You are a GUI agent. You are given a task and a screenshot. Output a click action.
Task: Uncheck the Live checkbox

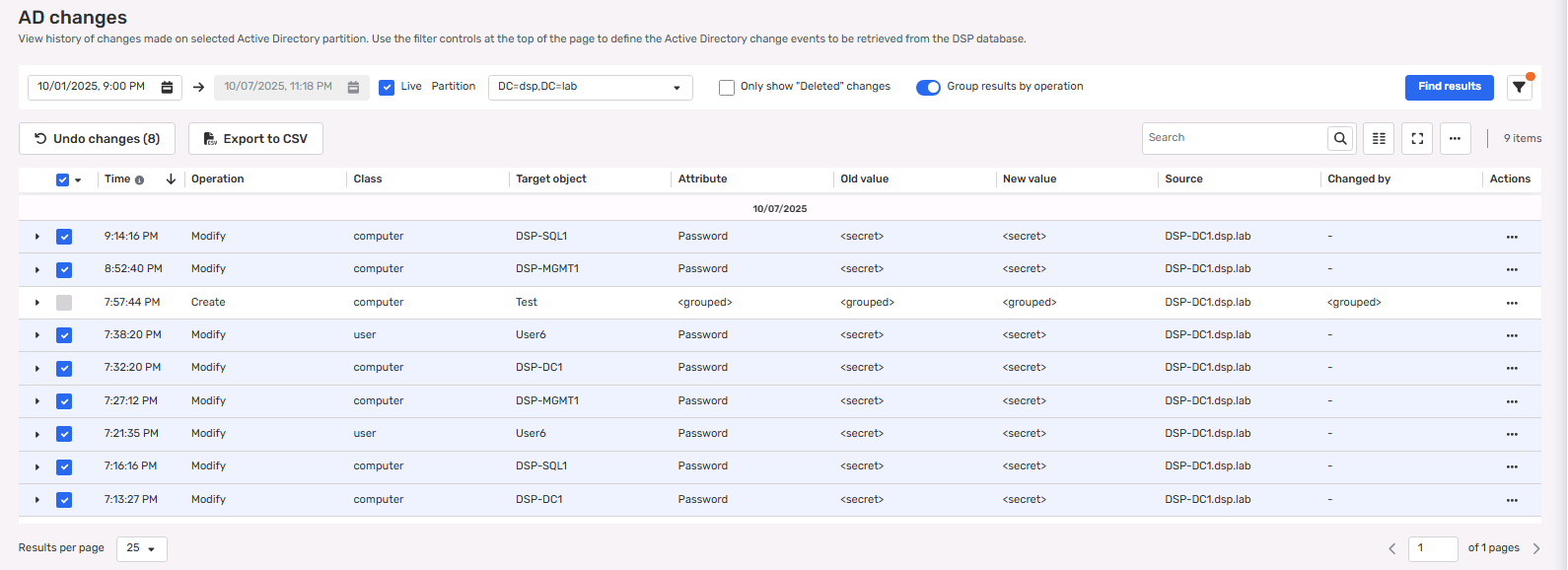pos(387,87)
